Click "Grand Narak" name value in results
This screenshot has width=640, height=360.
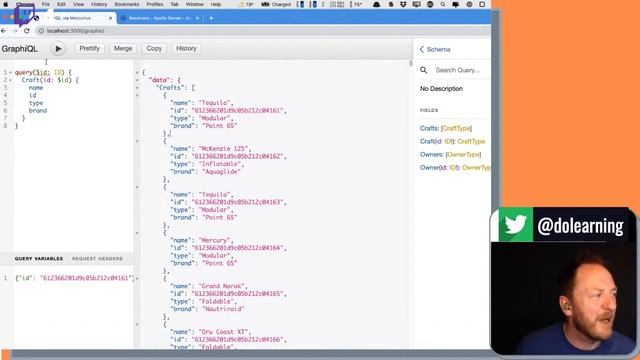tap(223, 286)
